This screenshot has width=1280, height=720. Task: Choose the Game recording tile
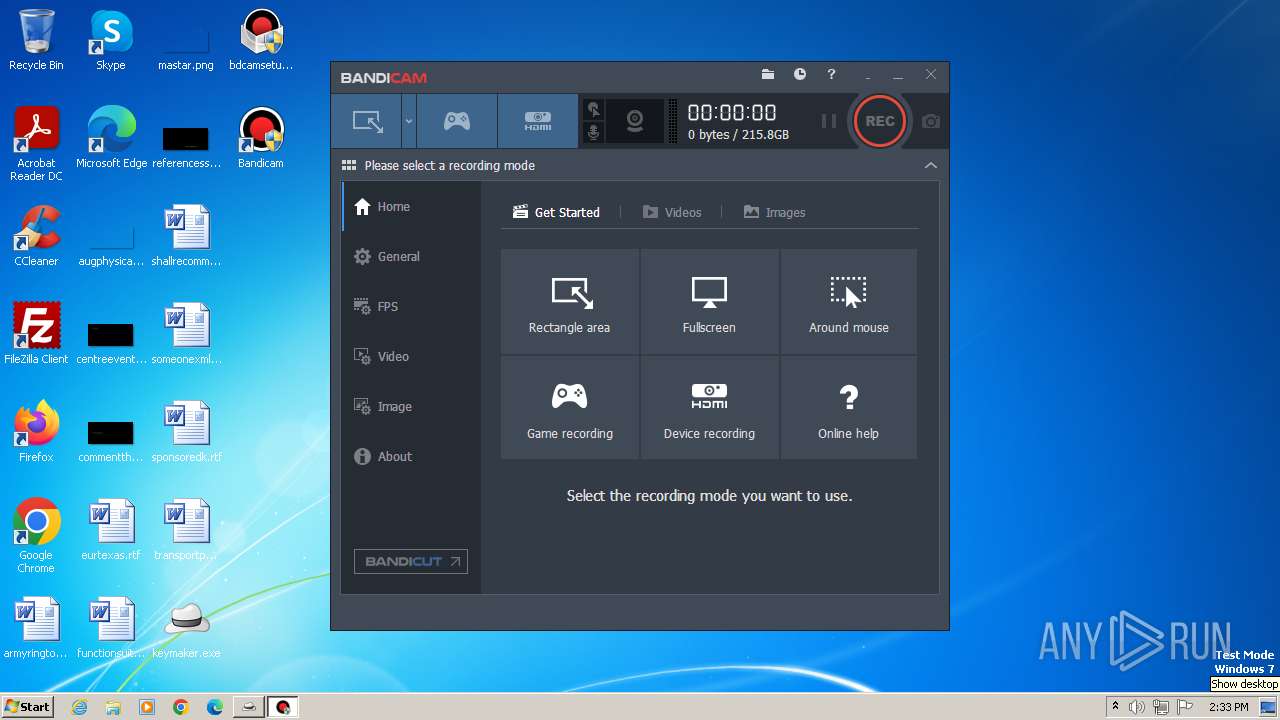pos(569,408)
